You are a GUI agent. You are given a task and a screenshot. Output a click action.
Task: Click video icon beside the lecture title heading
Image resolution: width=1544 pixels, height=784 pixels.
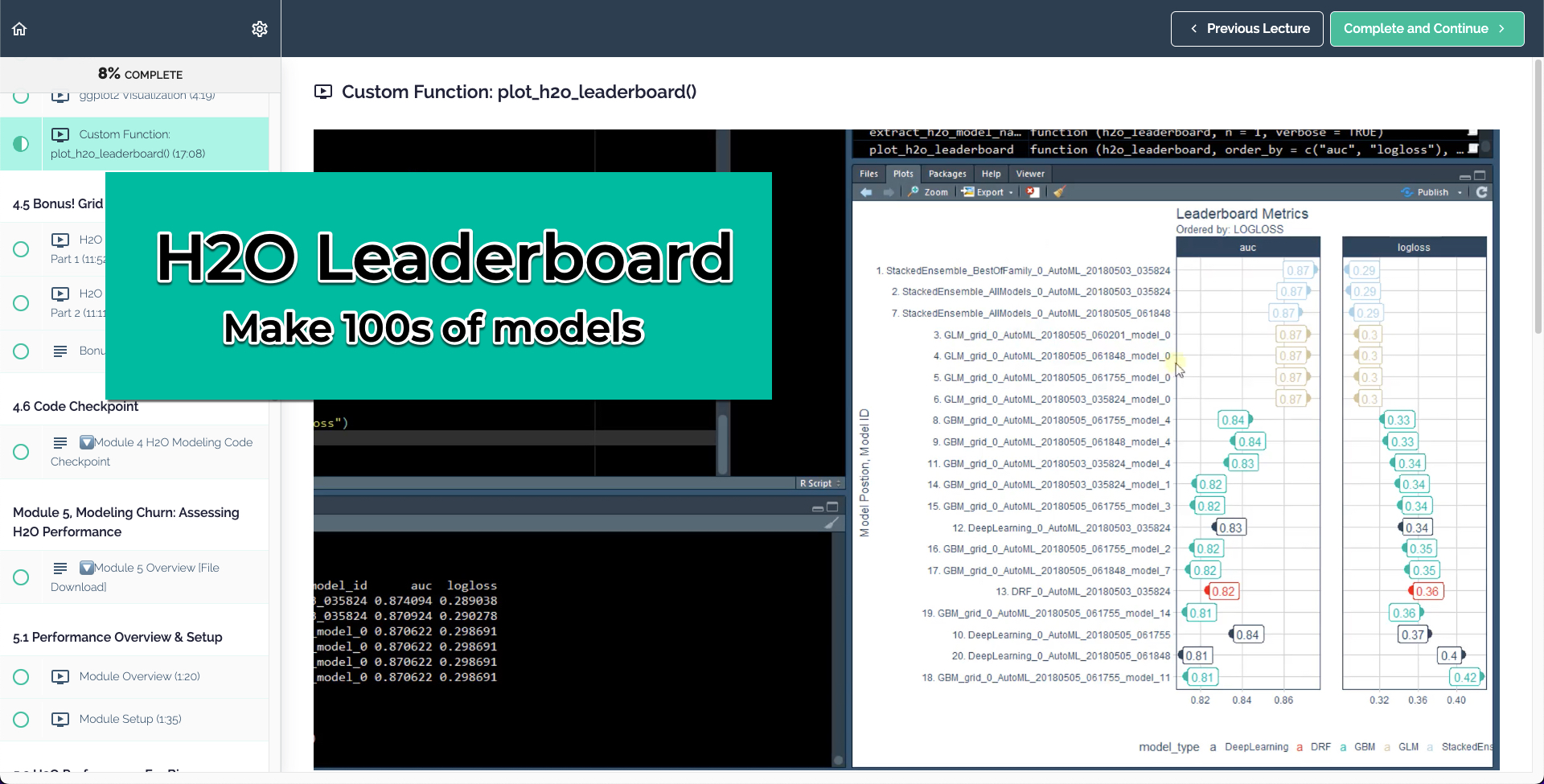[x=323, y=92]
